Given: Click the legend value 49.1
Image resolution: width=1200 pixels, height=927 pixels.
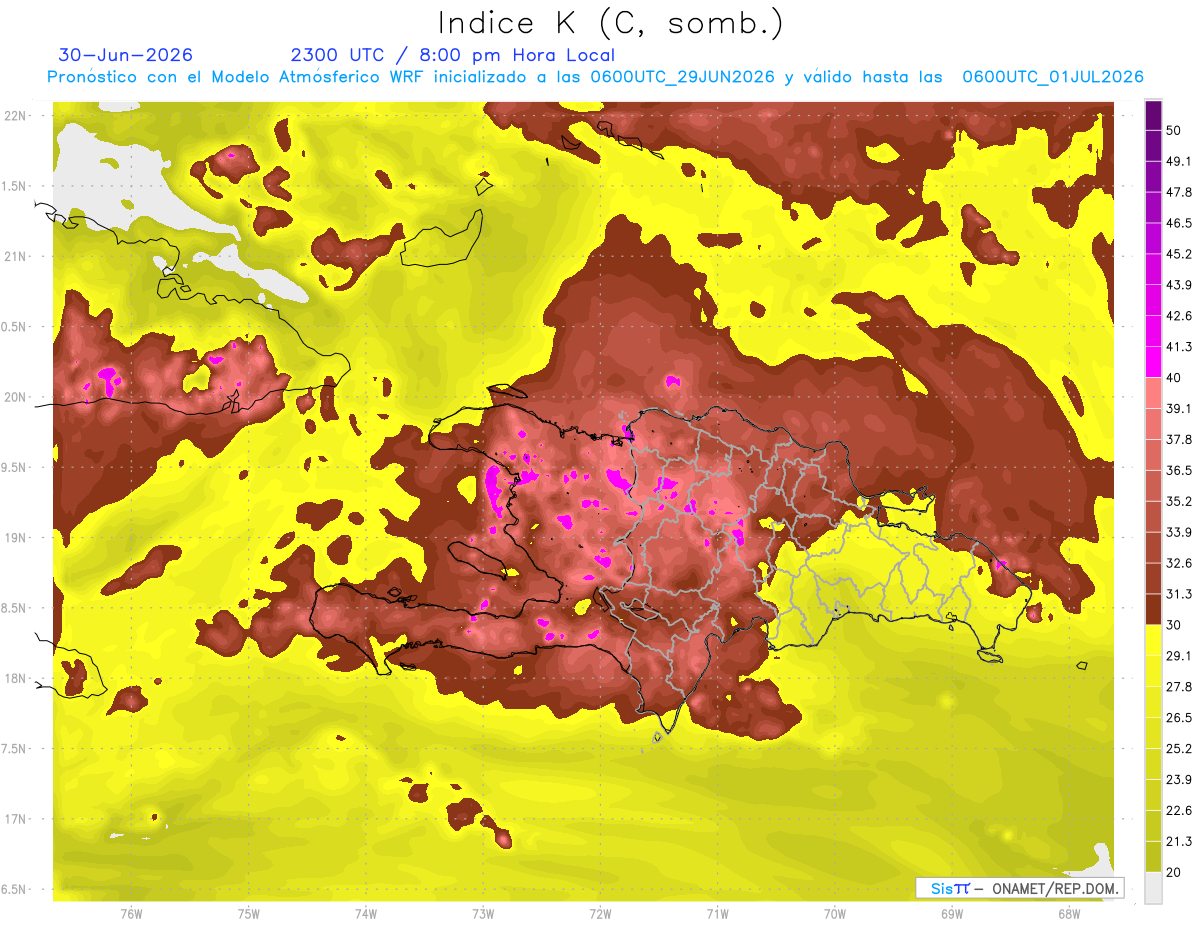Looking at the screenshot, I should click(1178, 161).
